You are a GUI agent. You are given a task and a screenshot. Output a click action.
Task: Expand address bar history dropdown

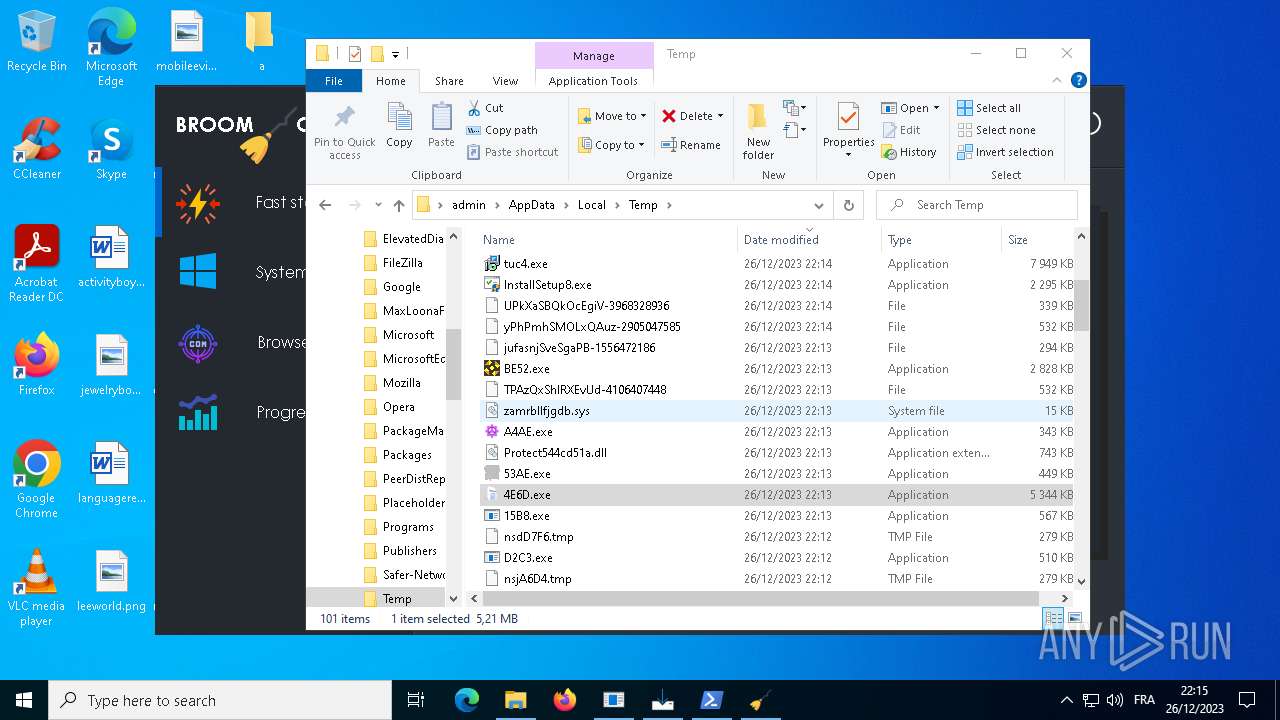[819, 205]
